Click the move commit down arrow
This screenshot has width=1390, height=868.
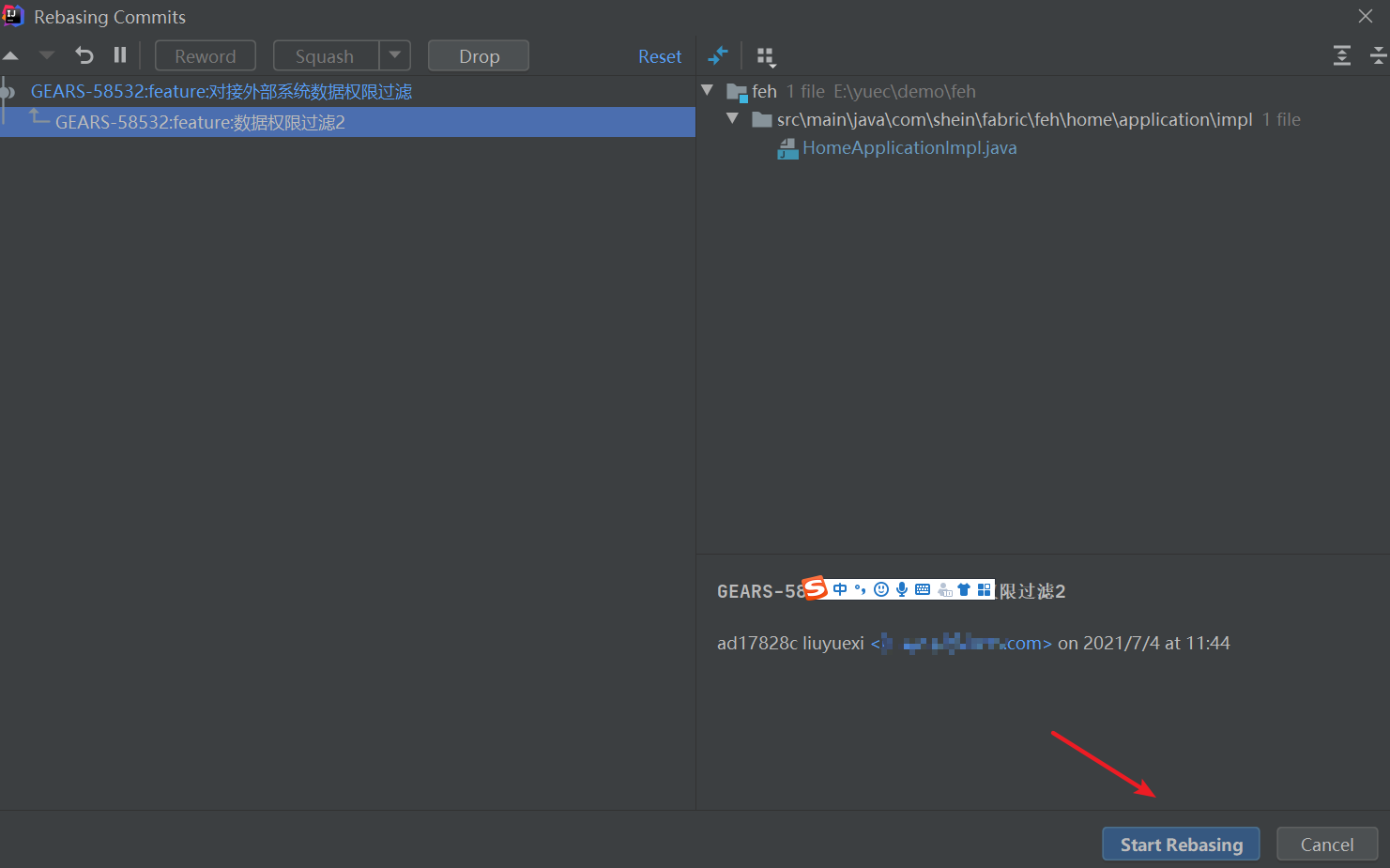[45, 55]
